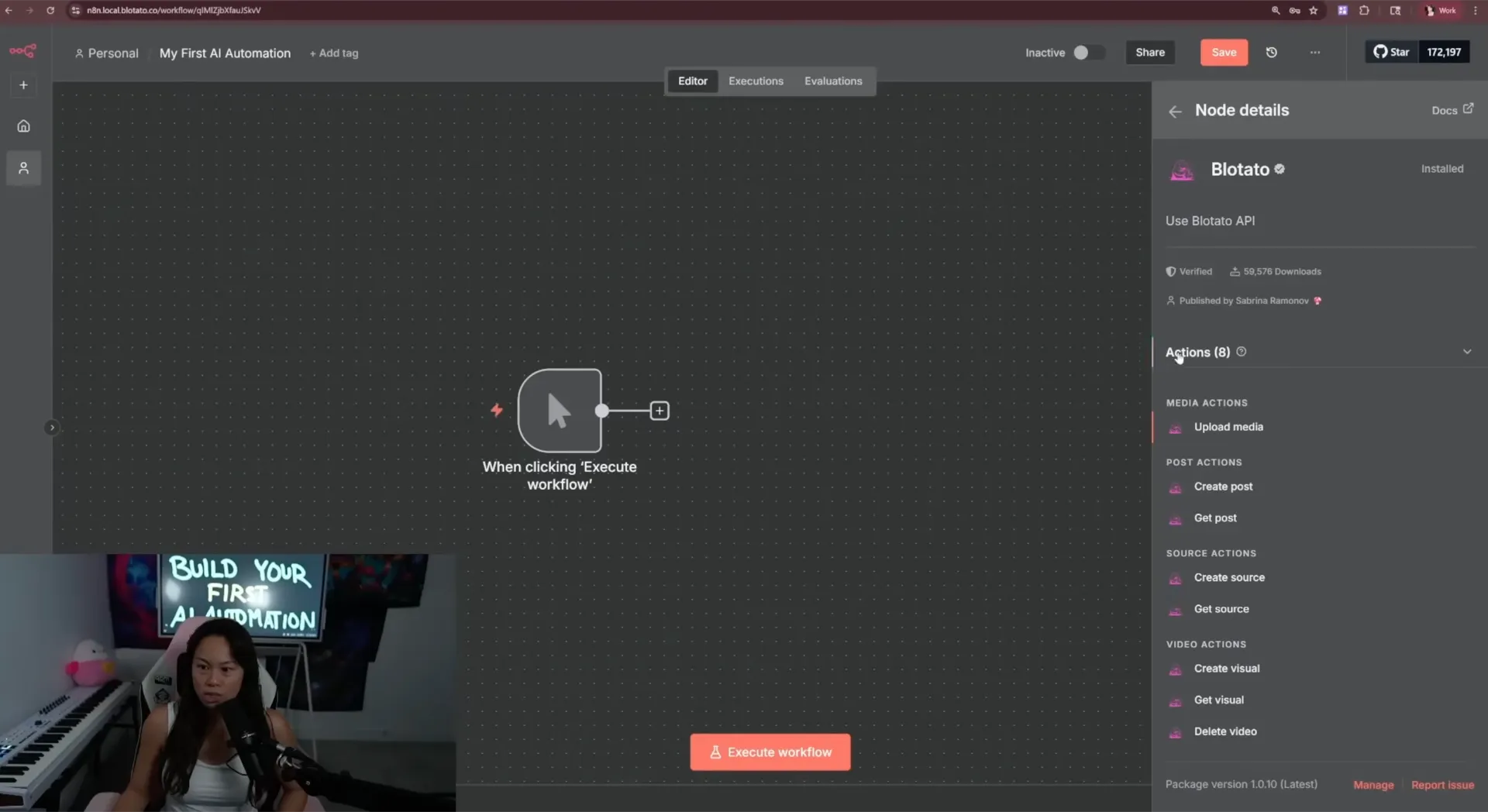Image resolution: width=1488 pixels, height=812 pixels.
Task: Click the browser forward arrow
Action: (x=29, y=10)
